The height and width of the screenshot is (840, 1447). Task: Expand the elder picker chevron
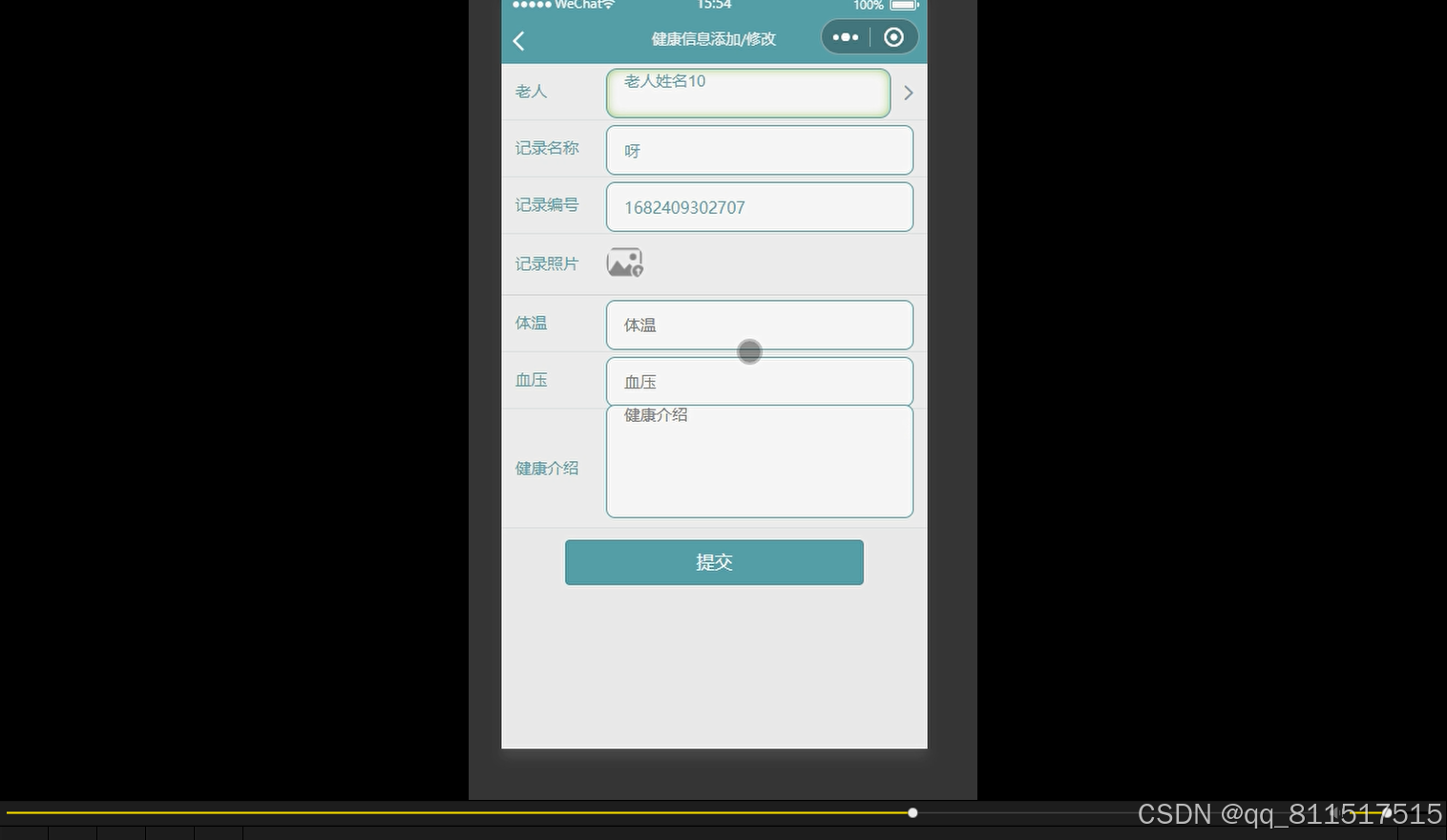click(909, 93)
